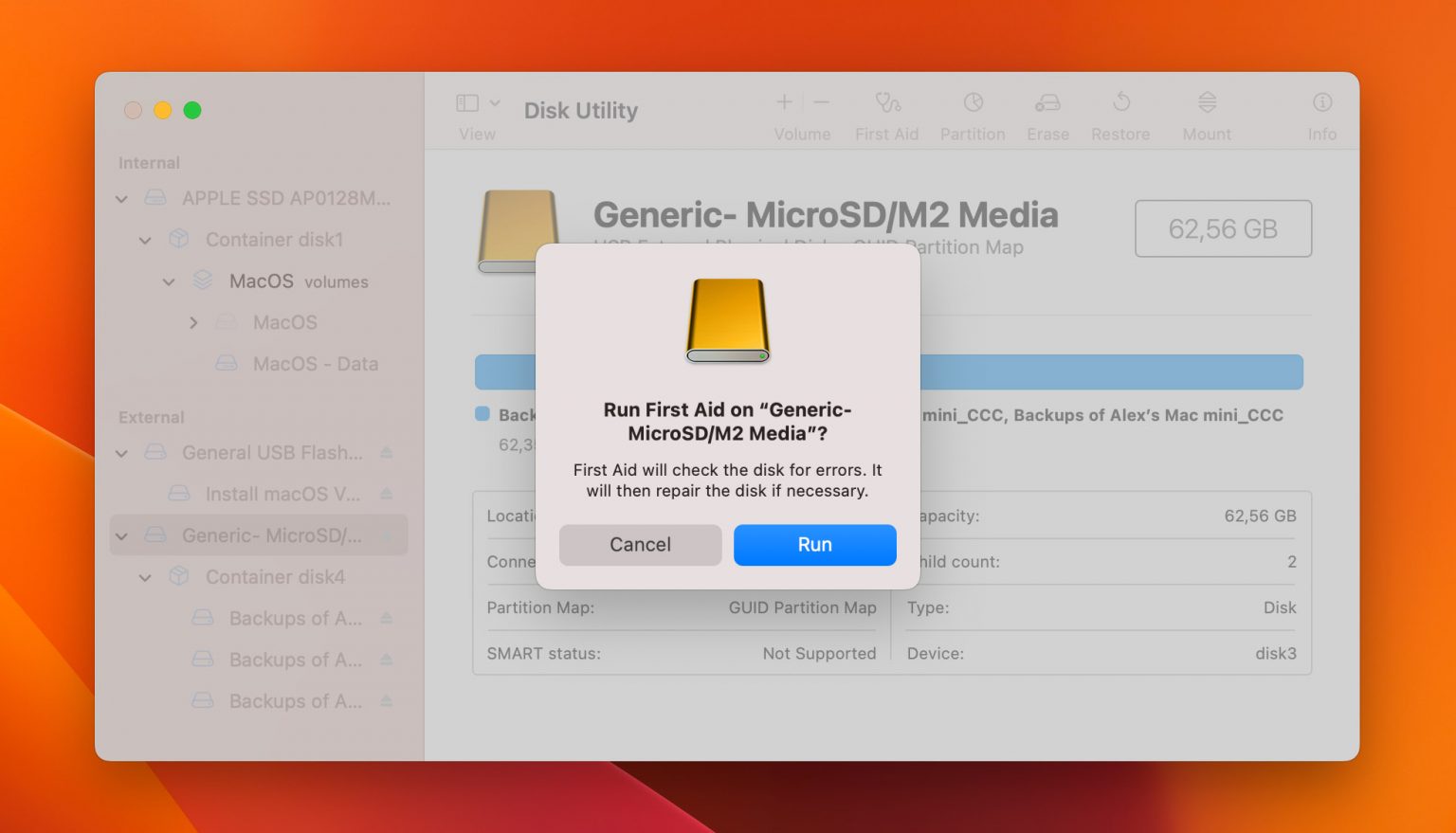
Task: Collapse the APPLE SSD tree item
Action: tap(121, 198)
